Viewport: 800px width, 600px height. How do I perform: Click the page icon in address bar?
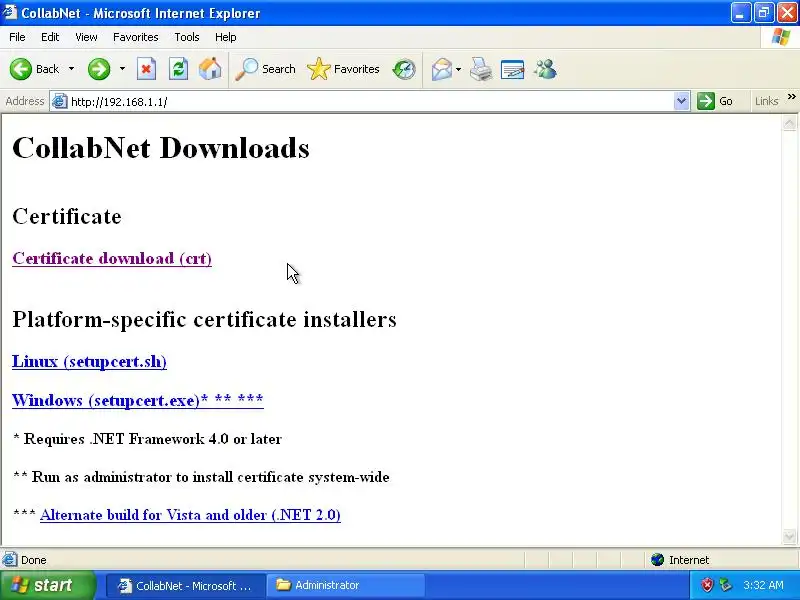(60, 102)
